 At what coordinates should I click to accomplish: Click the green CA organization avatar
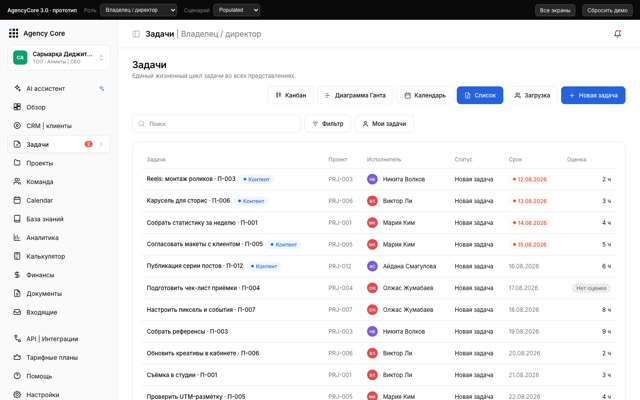click(20, 58)
